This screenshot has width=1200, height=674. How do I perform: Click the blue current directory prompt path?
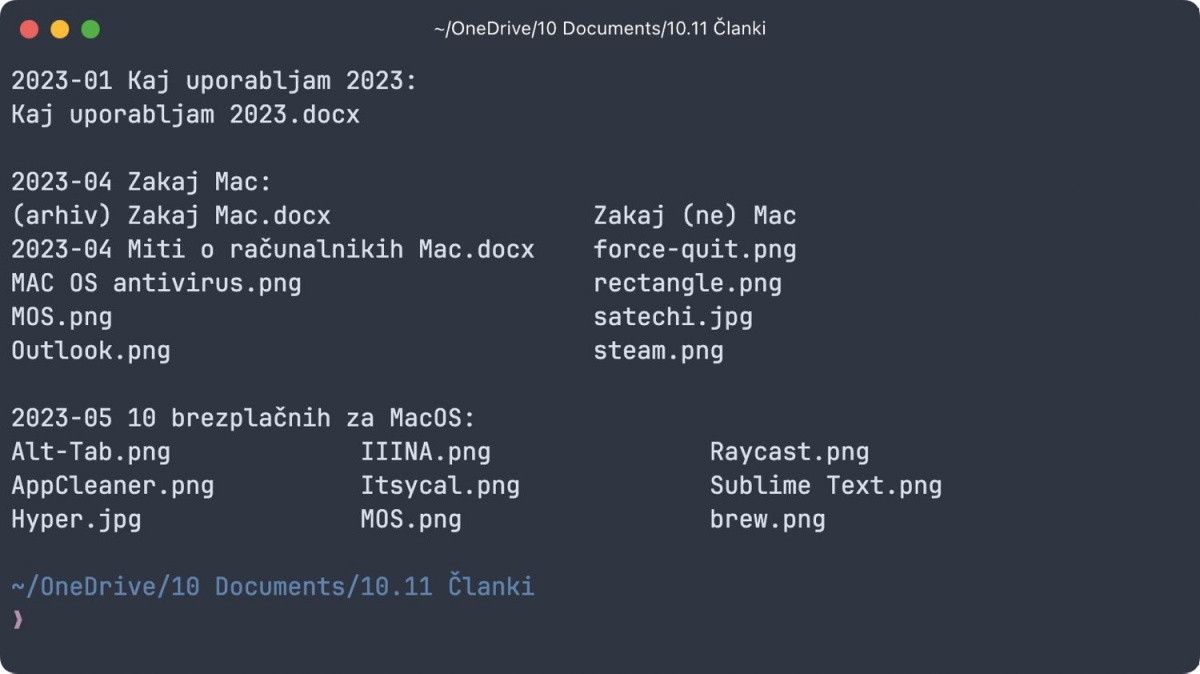[273, 586]
